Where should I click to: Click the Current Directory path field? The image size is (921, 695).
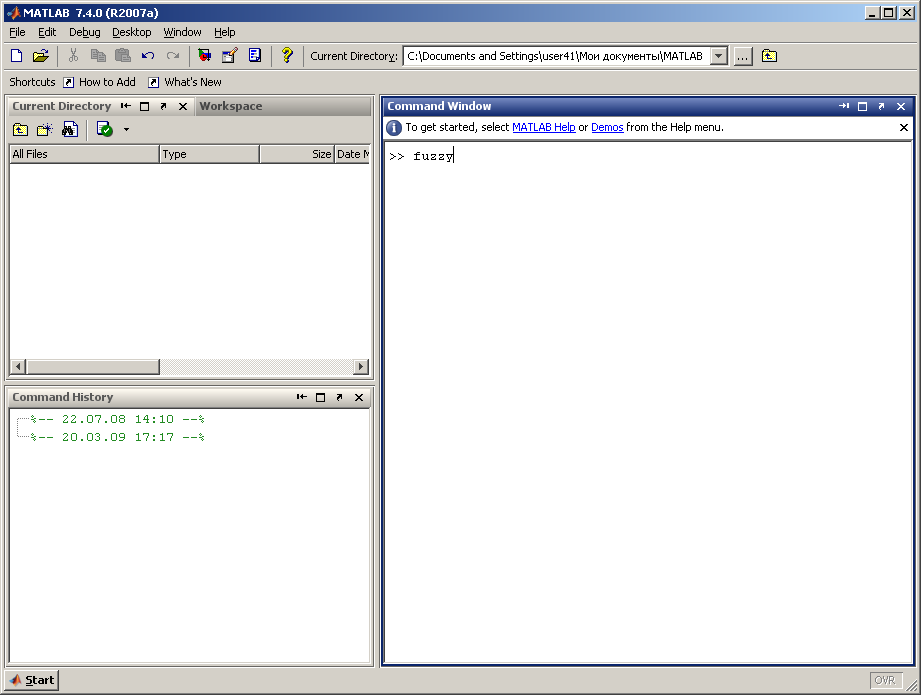(557, 56)
